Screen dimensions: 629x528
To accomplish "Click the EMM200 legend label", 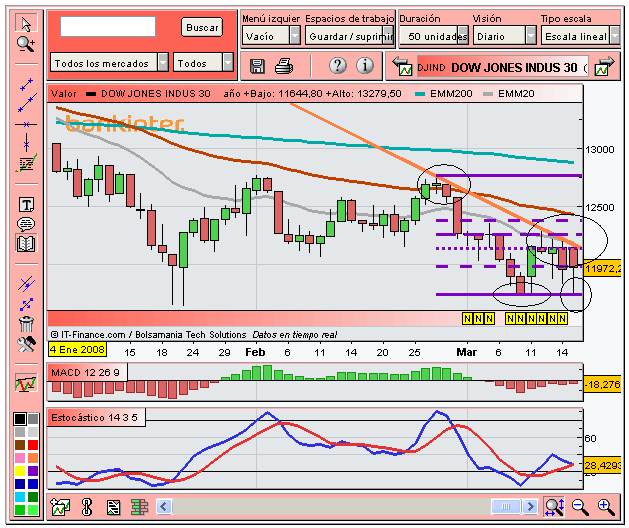I will tap(451, 94).
